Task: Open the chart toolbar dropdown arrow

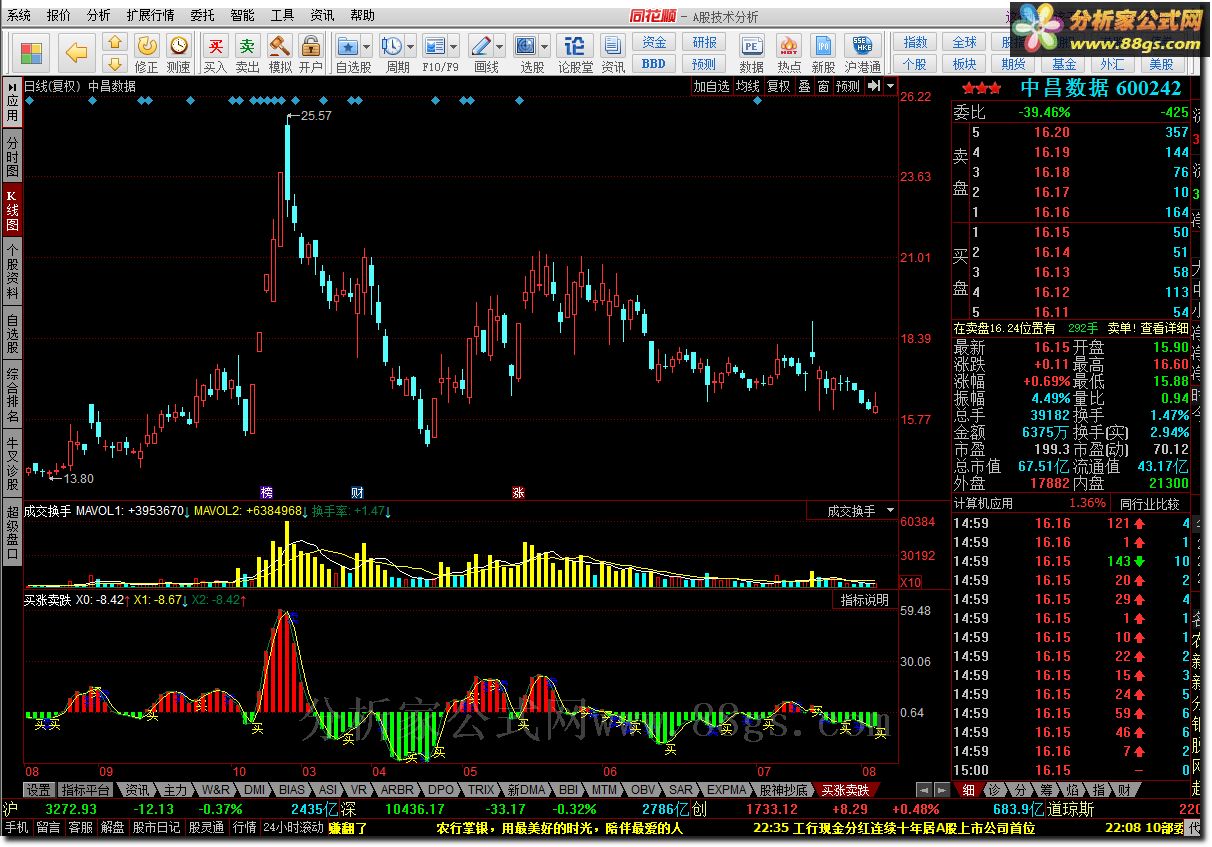Action: pos(890,86)
